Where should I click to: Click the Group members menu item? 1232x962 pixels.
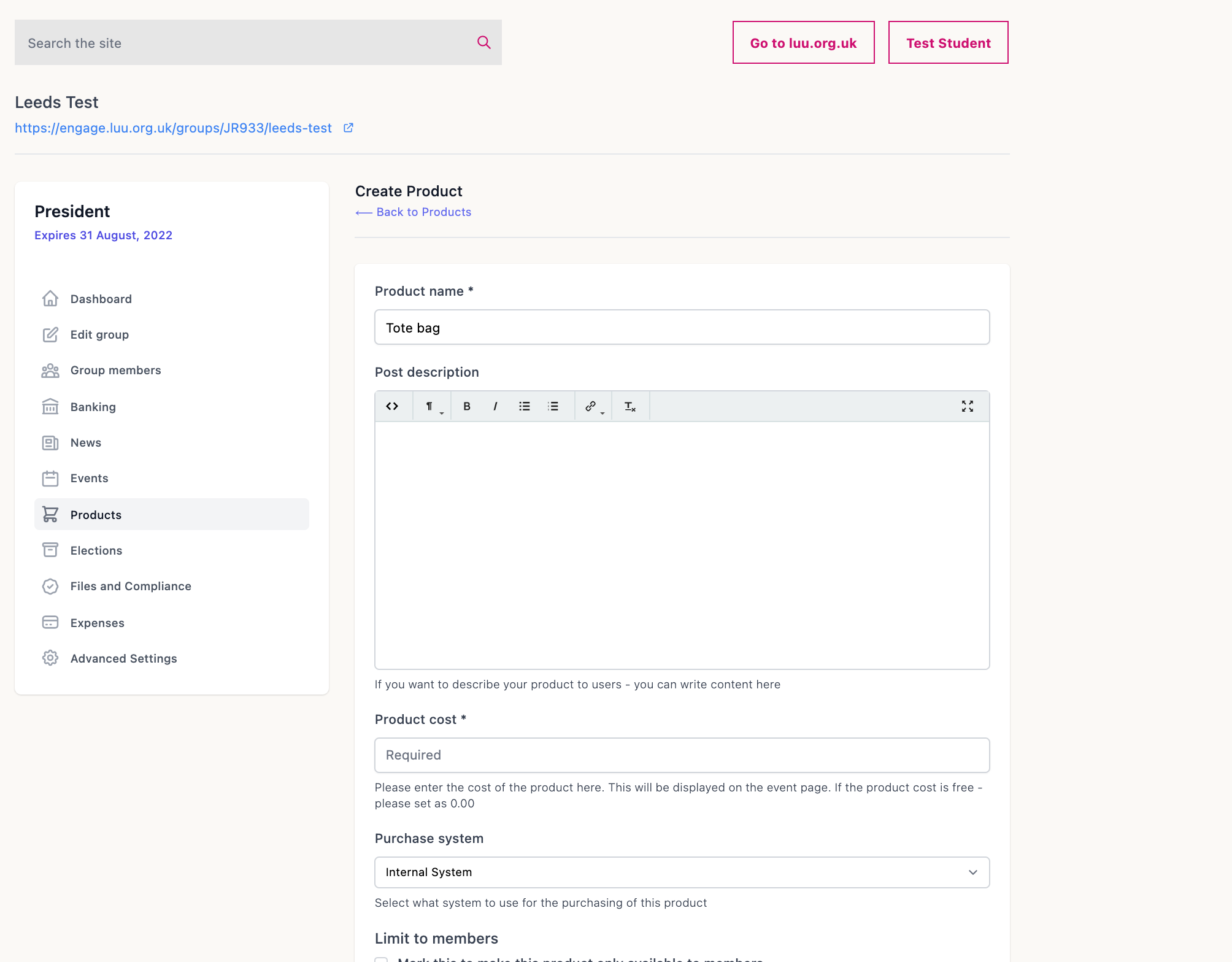(116, 370)
